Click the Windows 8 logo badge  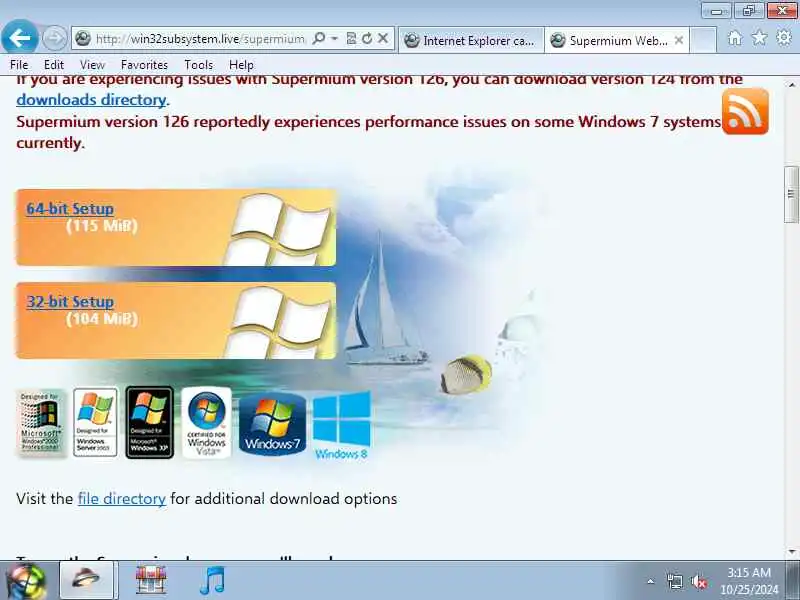click(341, 426)
